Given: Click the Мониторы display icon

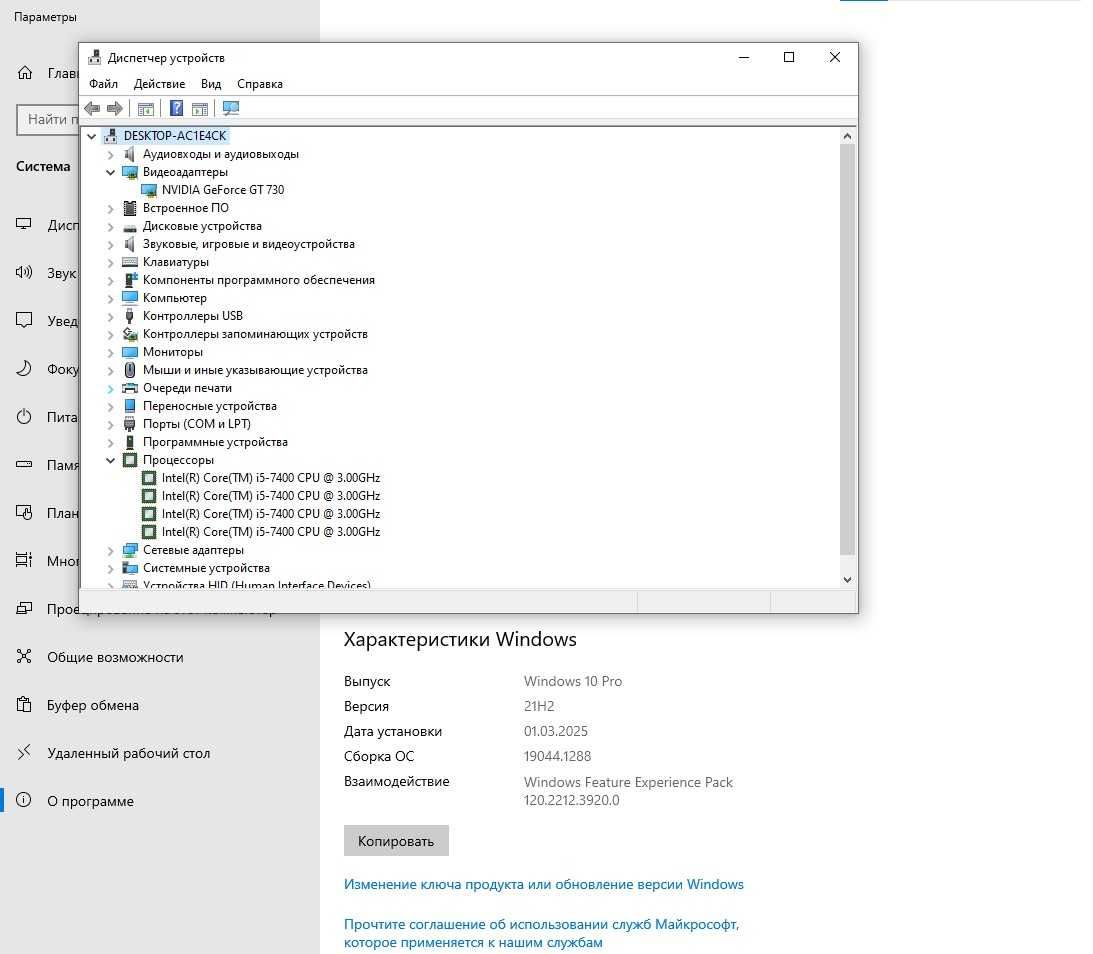Looking at the screenshot, I should point(130,352).
